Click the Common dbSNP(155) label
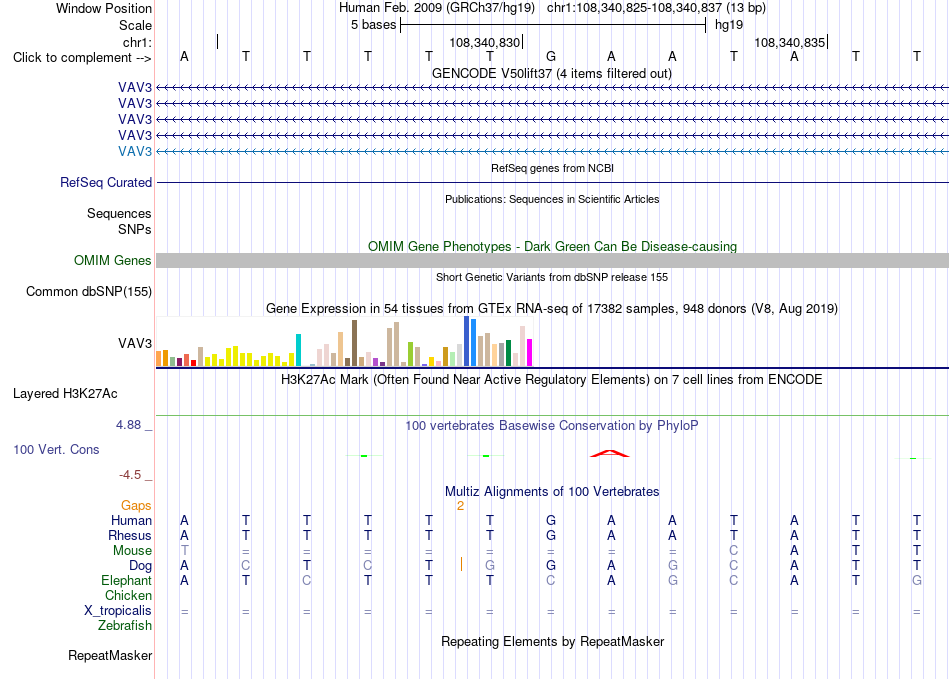The image size is (950, 679). coord(88,291)
